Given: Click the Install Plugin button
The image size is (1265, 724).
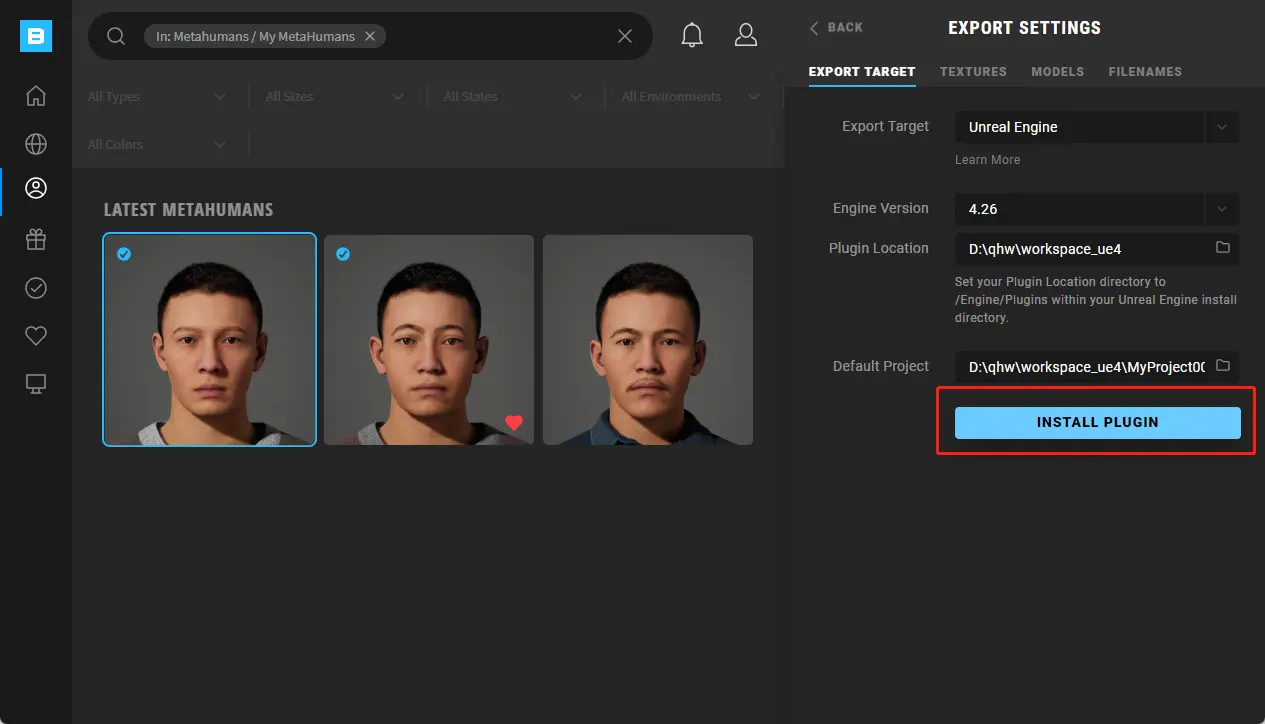Looking at the screenshot, I should tap(1098, 423).
